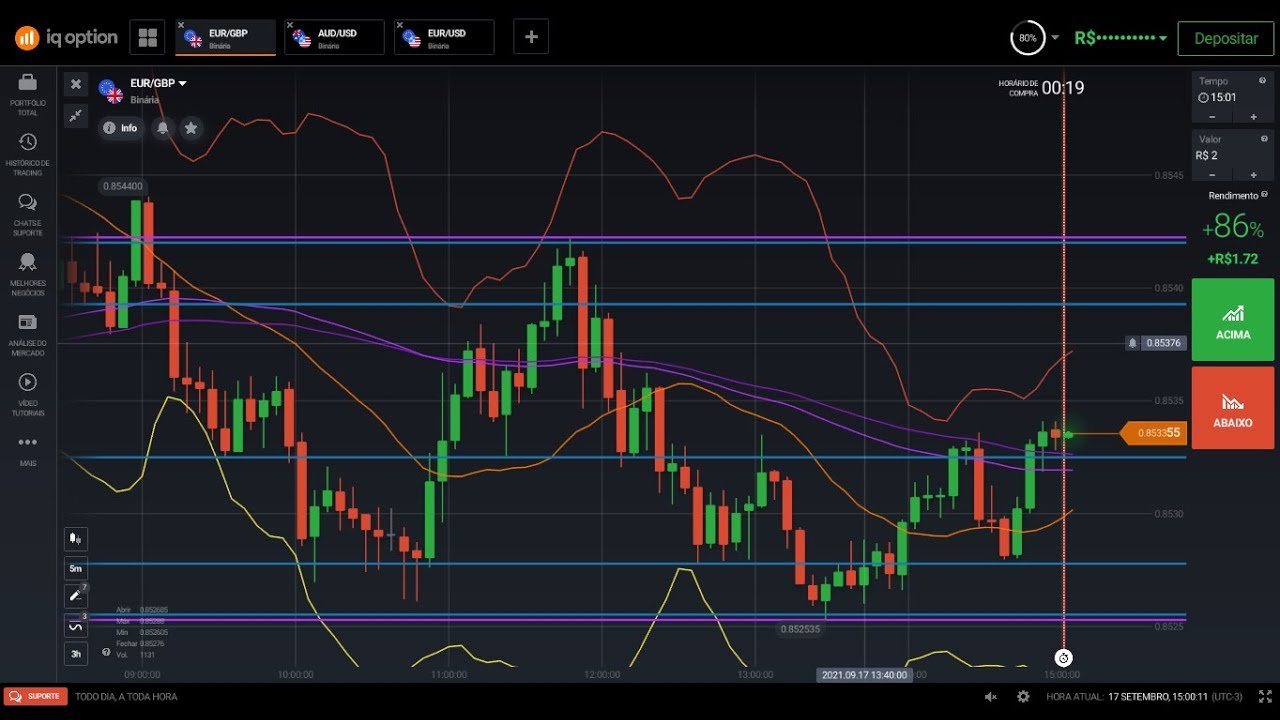1280x720 pixels.
Task: Click the Depositar button
Action: (1225, 37)
